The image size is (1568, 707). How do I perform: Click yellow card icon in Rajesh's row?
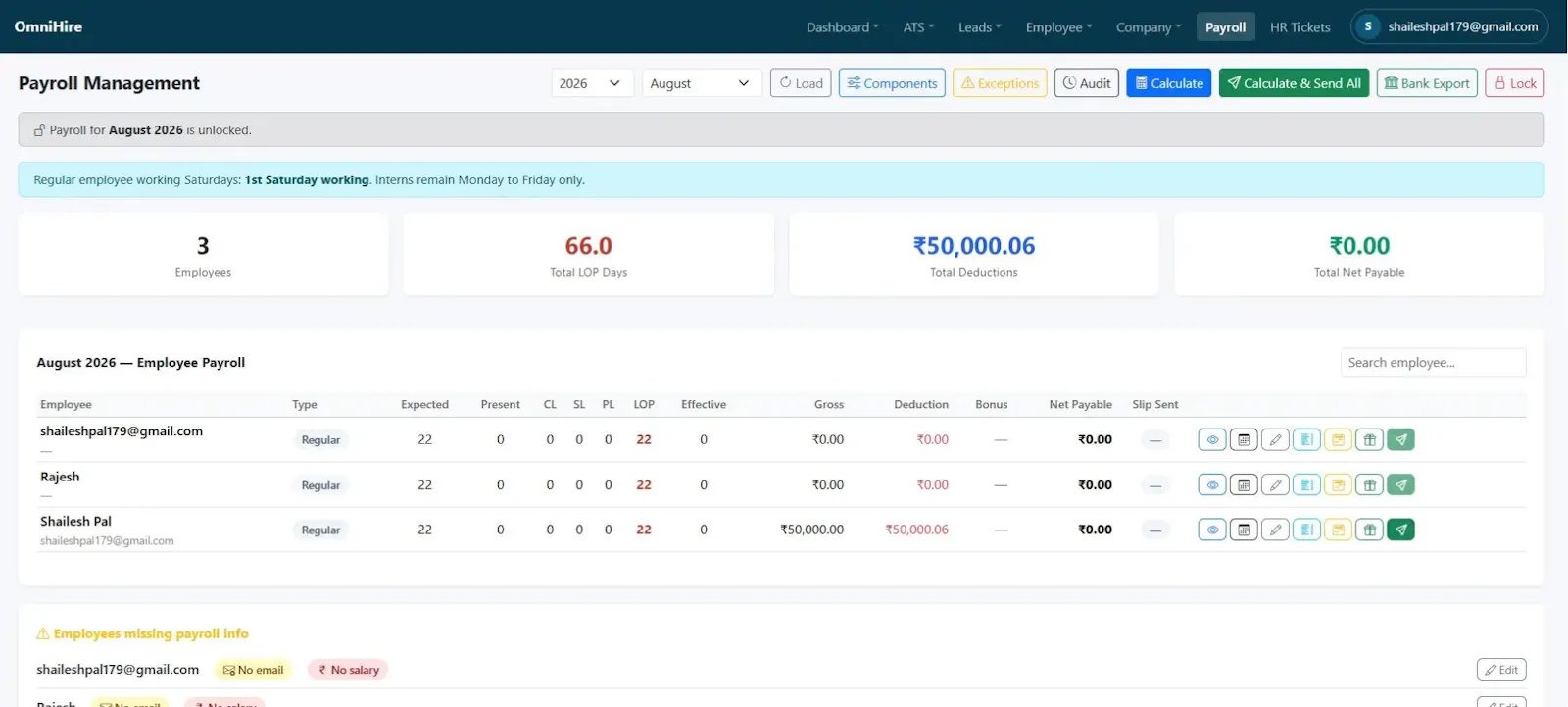[x=1338, y=484]
